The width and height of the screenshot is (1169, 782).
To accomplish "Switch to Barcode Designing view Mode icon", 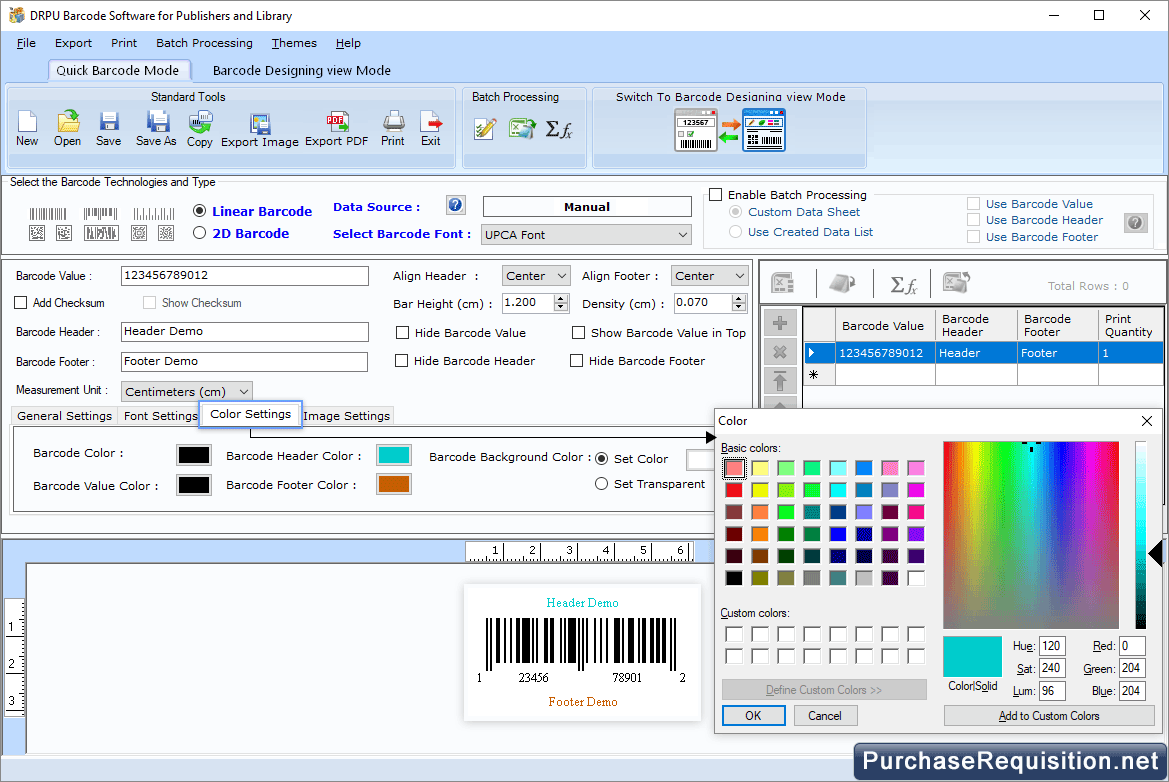I will pyautogui.click(x=731, y=129).
